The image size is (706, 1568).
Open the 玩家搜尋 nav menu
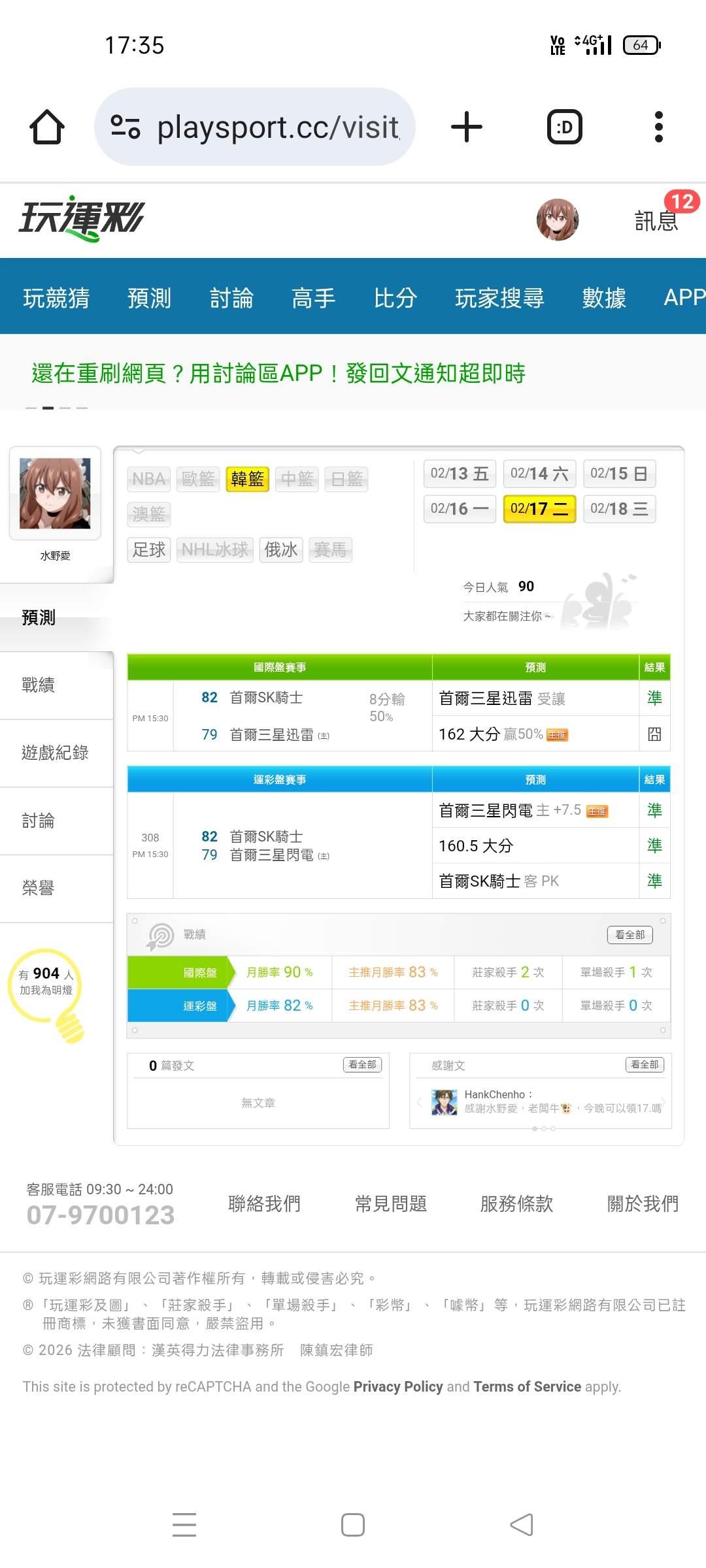click(499, 297)
